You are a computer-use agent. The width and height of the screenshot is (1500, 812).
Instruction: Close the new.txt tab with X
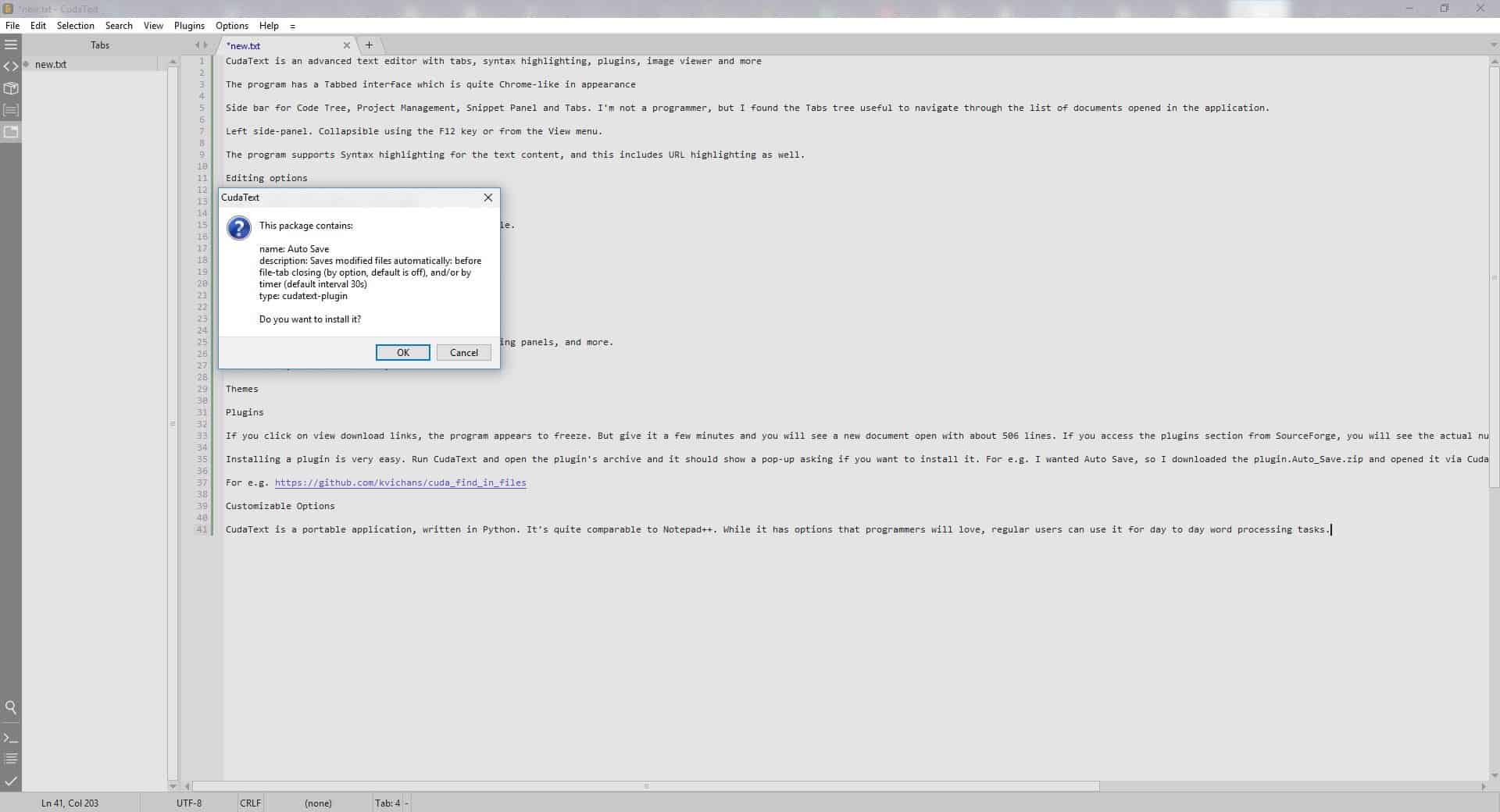[x=347, y=45]
